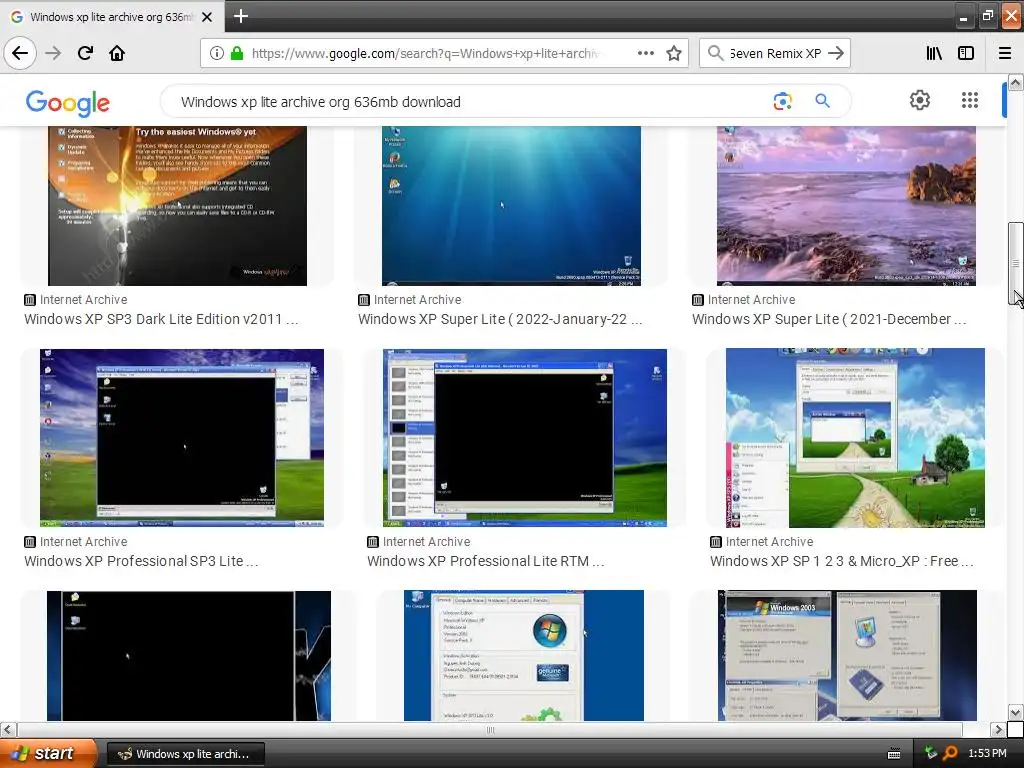Open Super Lite 2022-January-22 thumbnail
This screenshot has width=1024, height=768.
(511, 206)
